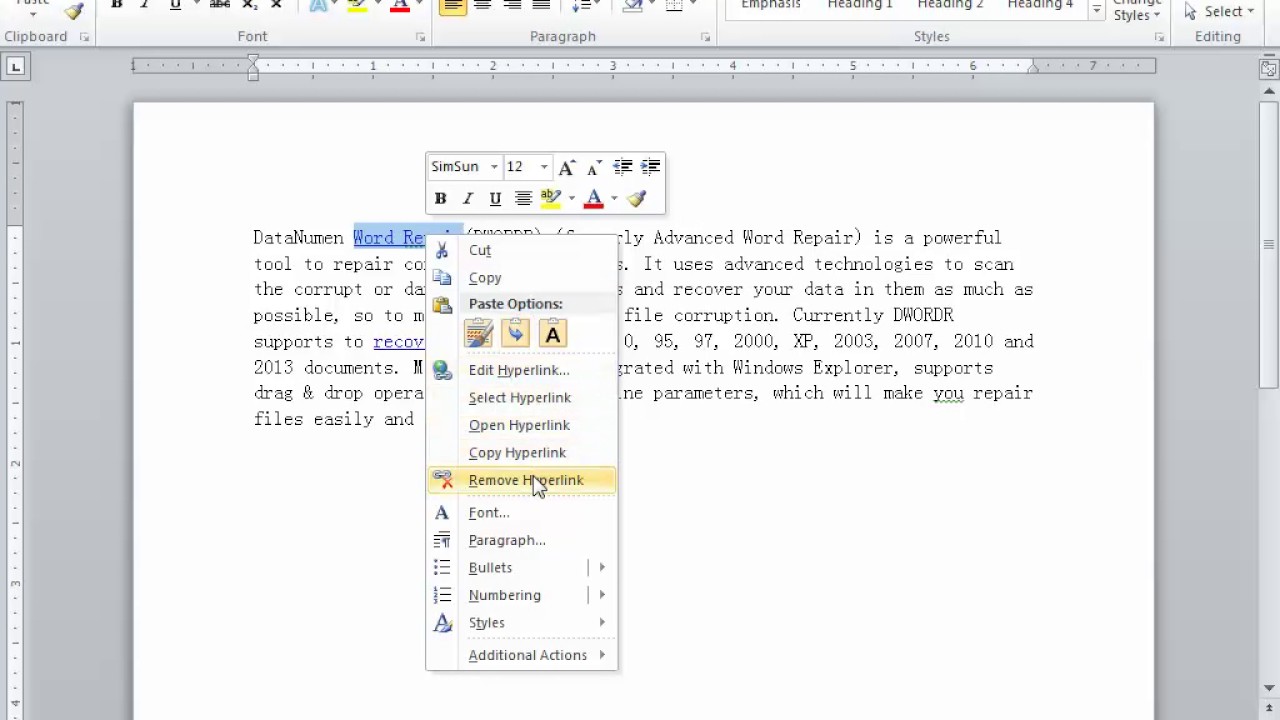Click Format Painter brush in the mini toolbar
Viewport: 1280px width, 720px height.
point(637,198)
